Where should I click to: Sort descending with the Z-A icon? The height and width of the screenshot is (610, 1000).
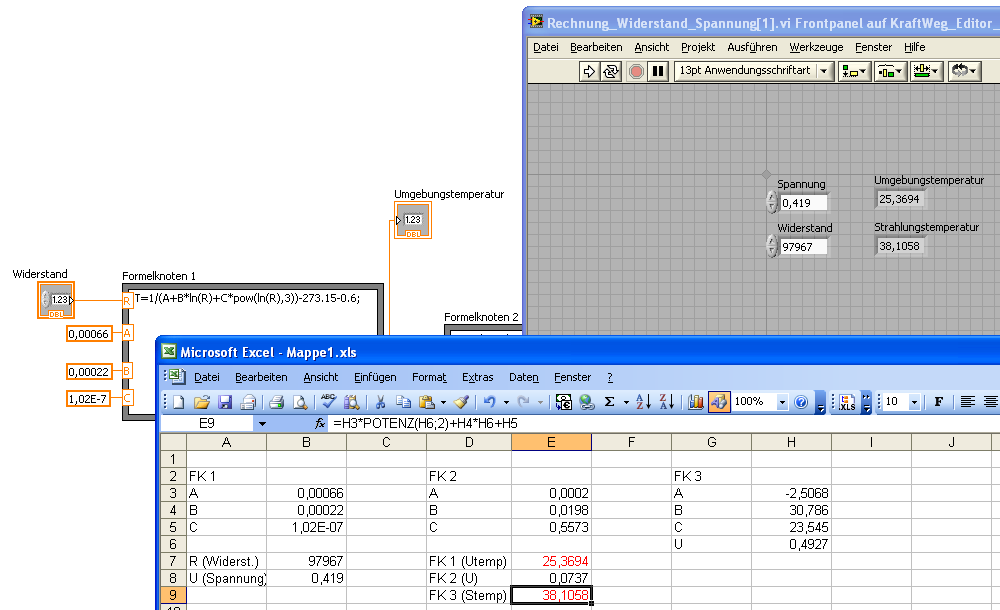pyautogui.click(x=667, y=401)
